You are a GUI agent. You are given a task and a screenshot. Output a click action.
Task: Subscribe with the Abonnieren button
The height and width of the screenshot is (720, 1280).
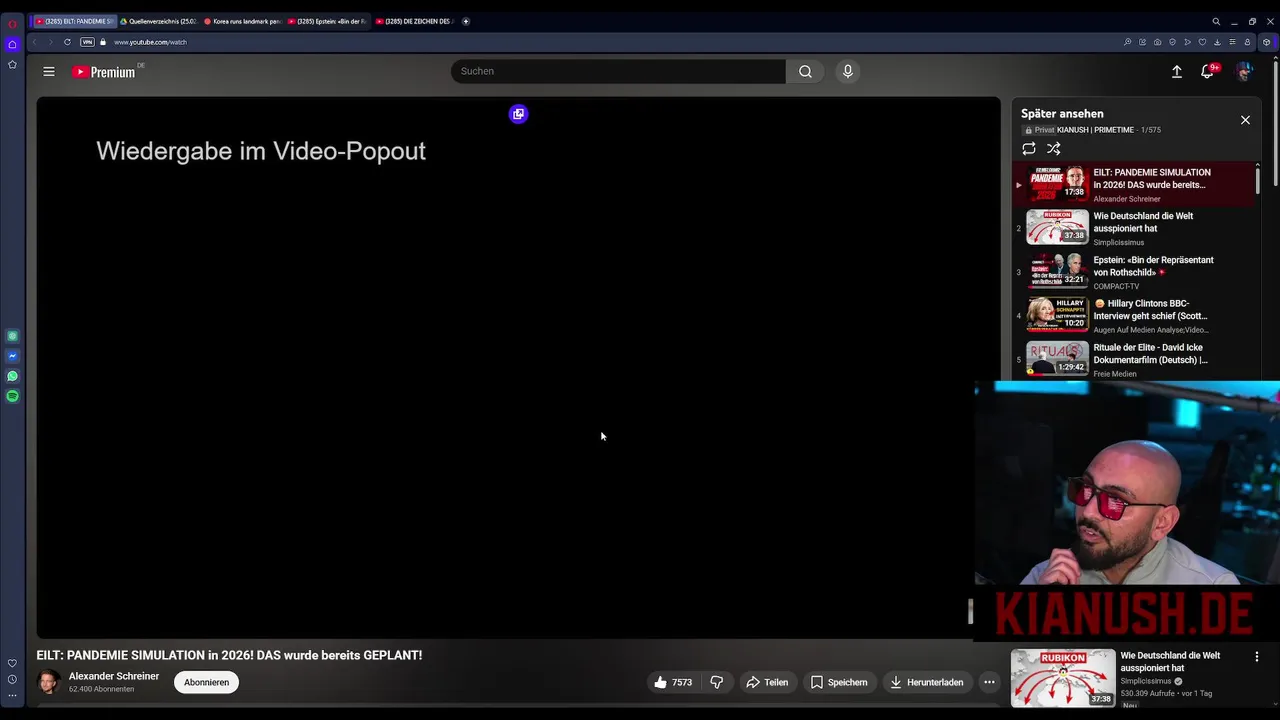(x=206, y=682)
